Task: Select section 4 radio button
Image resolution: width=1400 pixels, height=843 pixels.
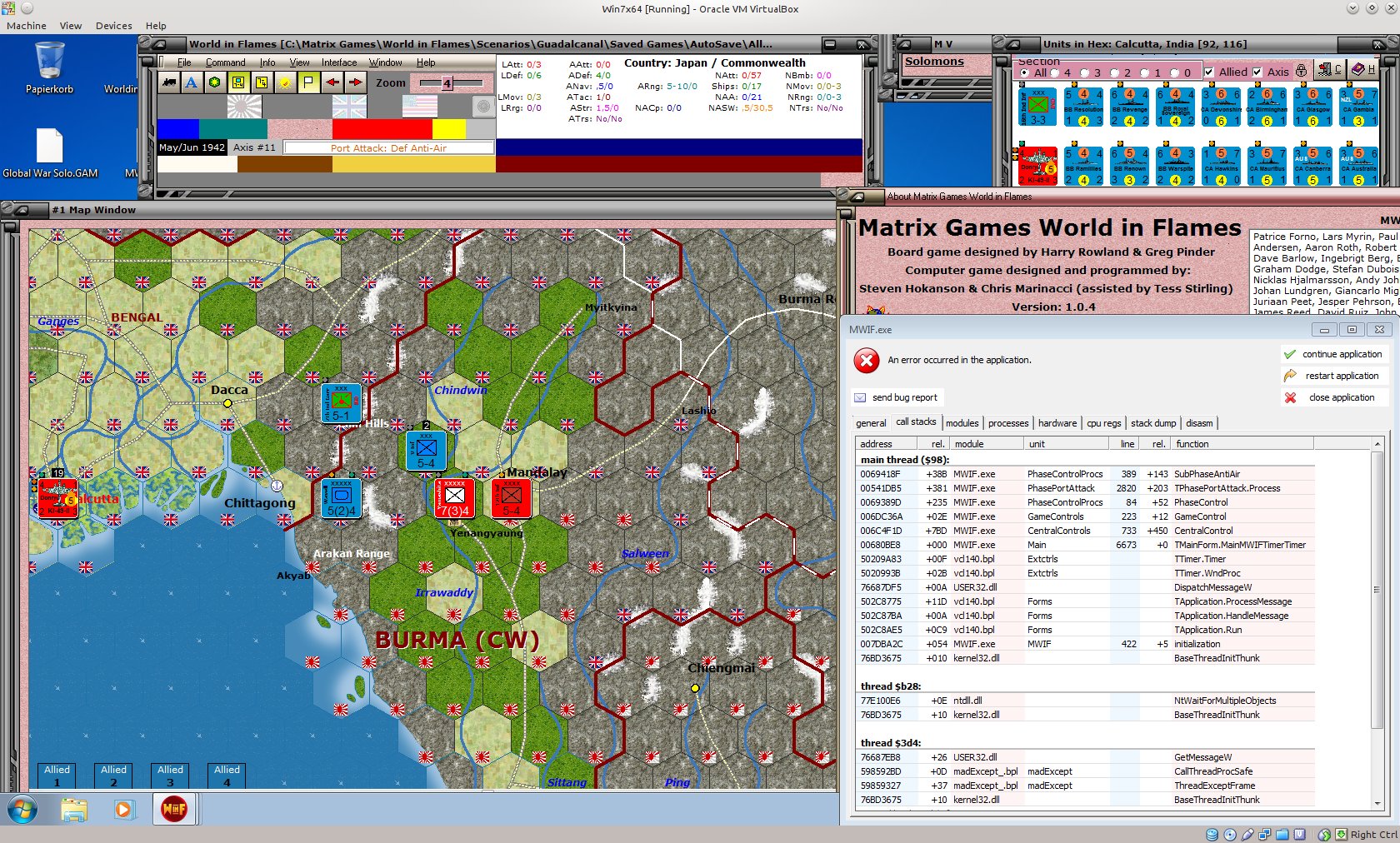Action: click(x=1055, y=72)
